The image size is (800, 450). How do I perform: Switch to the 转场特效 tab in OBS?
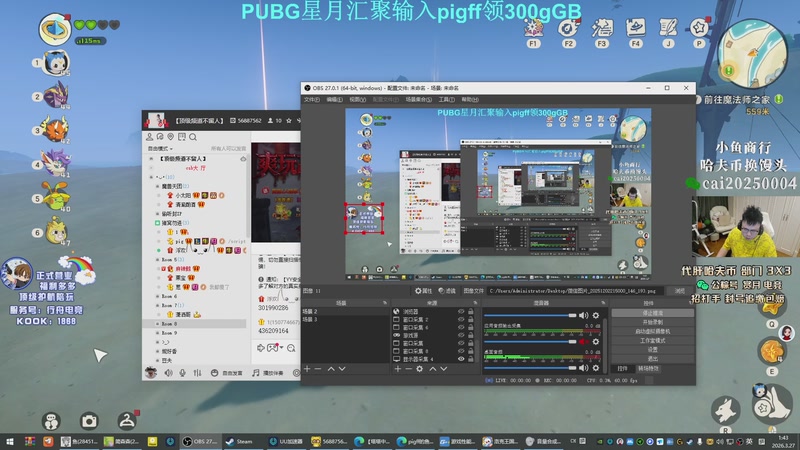tap(648, 368)
